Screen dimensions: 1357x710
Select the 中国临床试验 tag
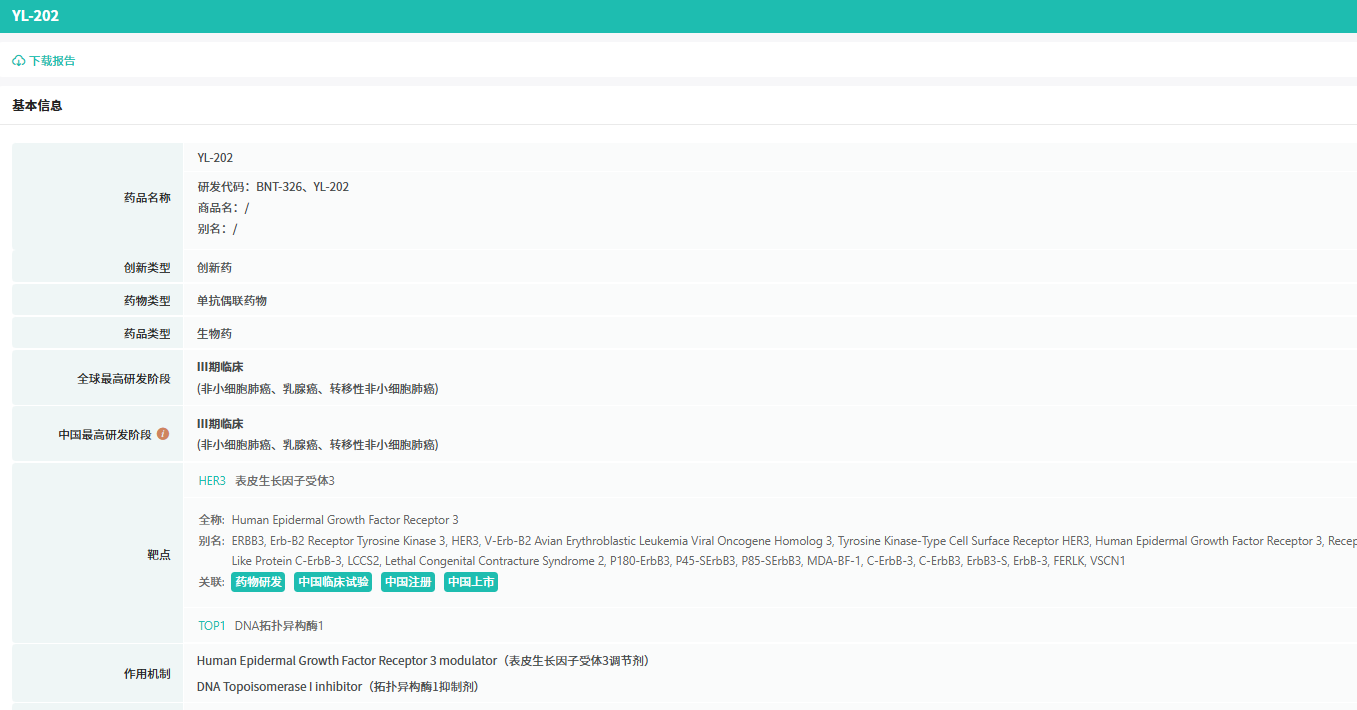(x=333, y=582)
